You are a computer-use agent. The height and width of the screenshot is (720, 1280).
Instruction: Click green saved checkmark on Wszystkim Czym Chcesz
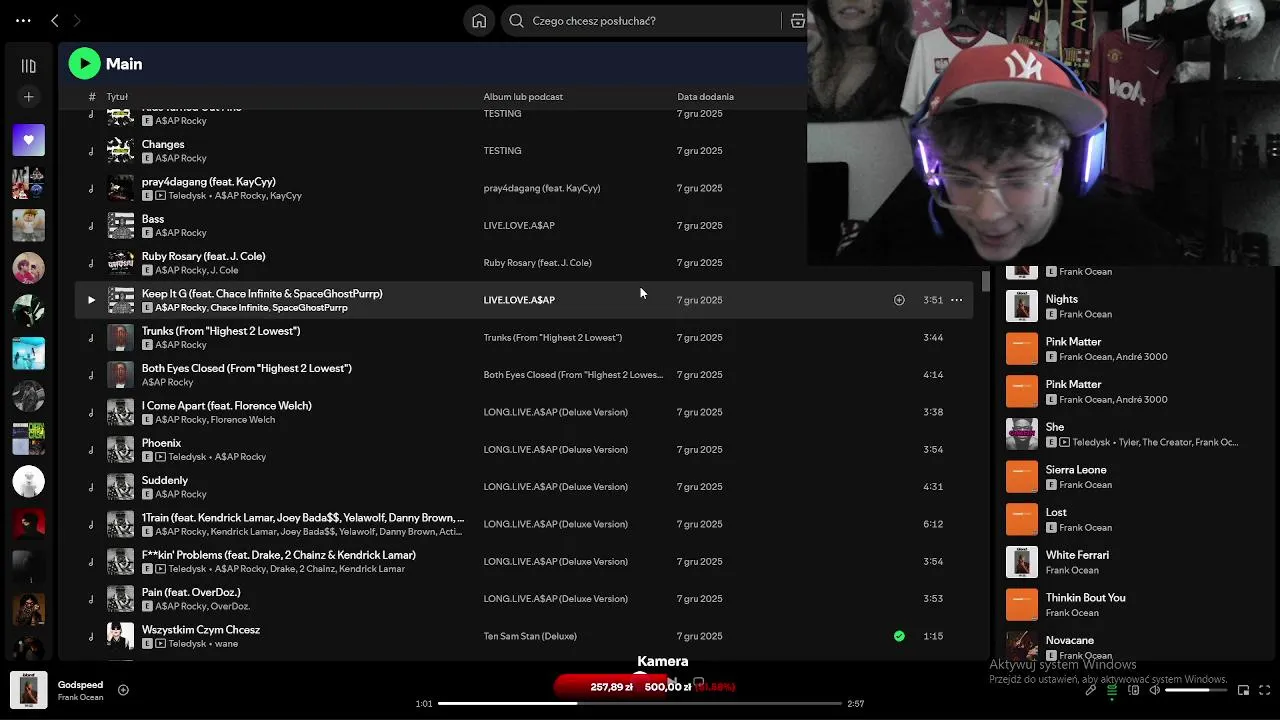[899, 636]
